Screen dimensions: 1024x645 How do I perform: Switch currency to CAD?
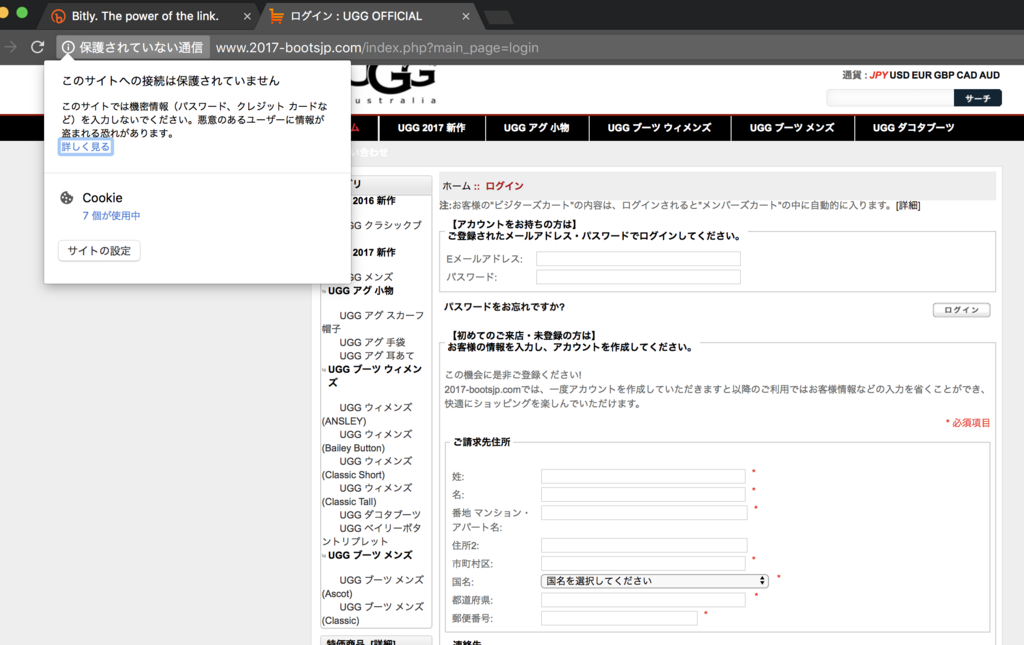tap(967, 75)
